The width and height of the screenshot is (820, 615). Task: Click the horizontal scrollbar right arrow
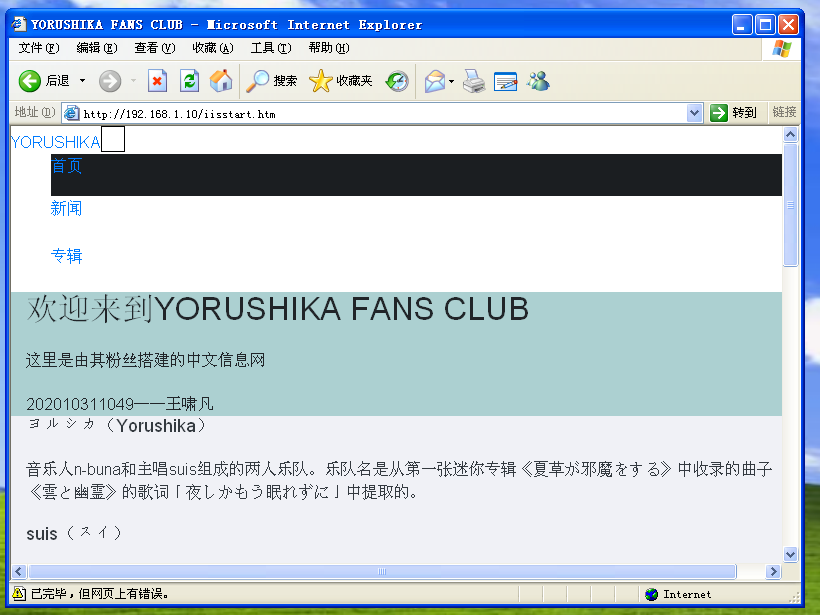point(773,572)
